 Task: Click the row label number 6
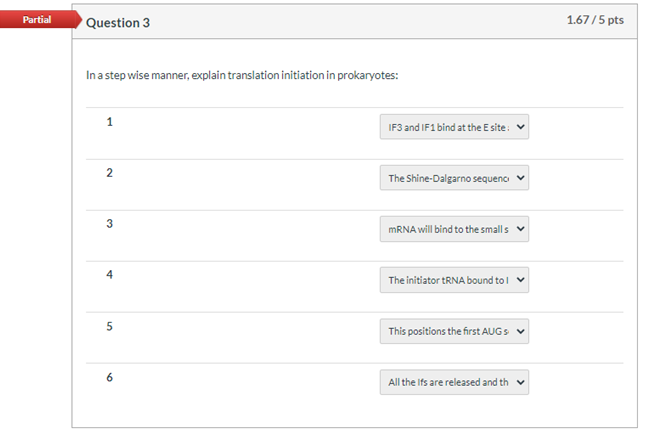pos(110,377)
